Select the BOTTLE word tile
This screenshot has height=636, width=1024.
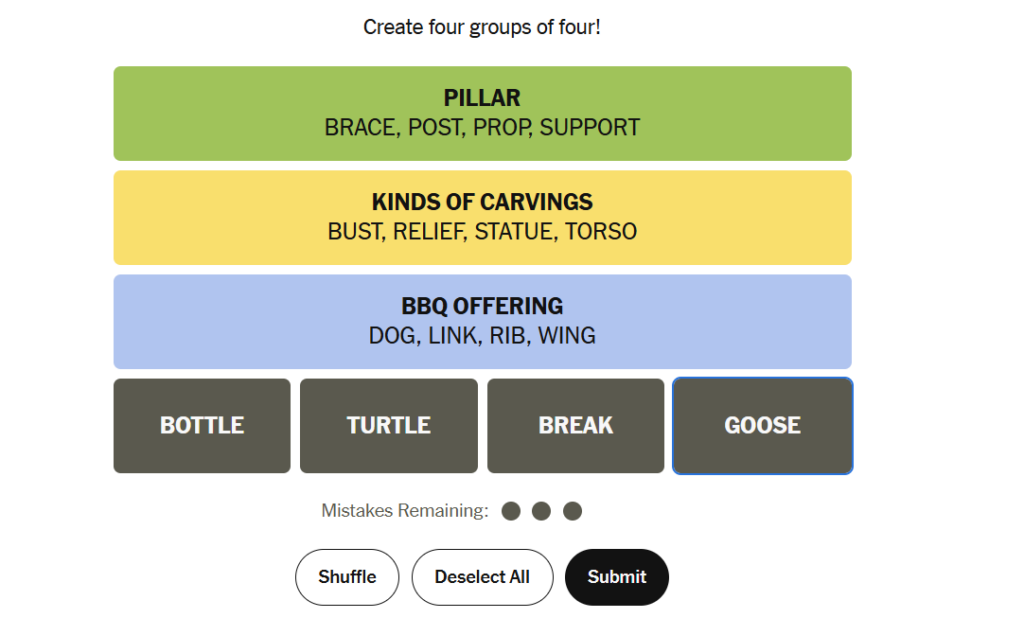coord(202,426)
